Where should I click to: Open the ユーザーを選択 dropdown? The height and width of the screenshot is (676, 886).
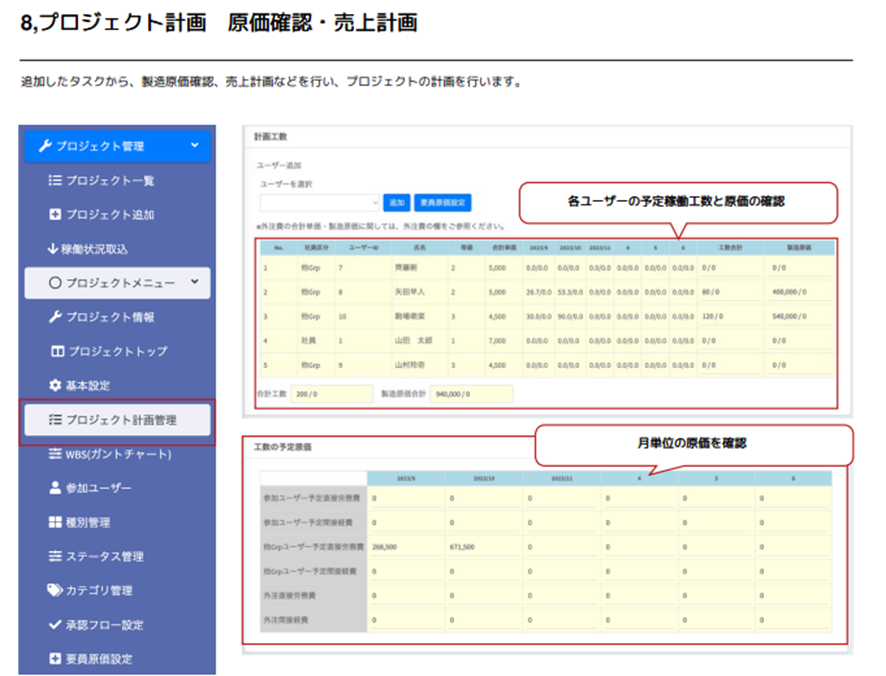[x=319, y=203]
